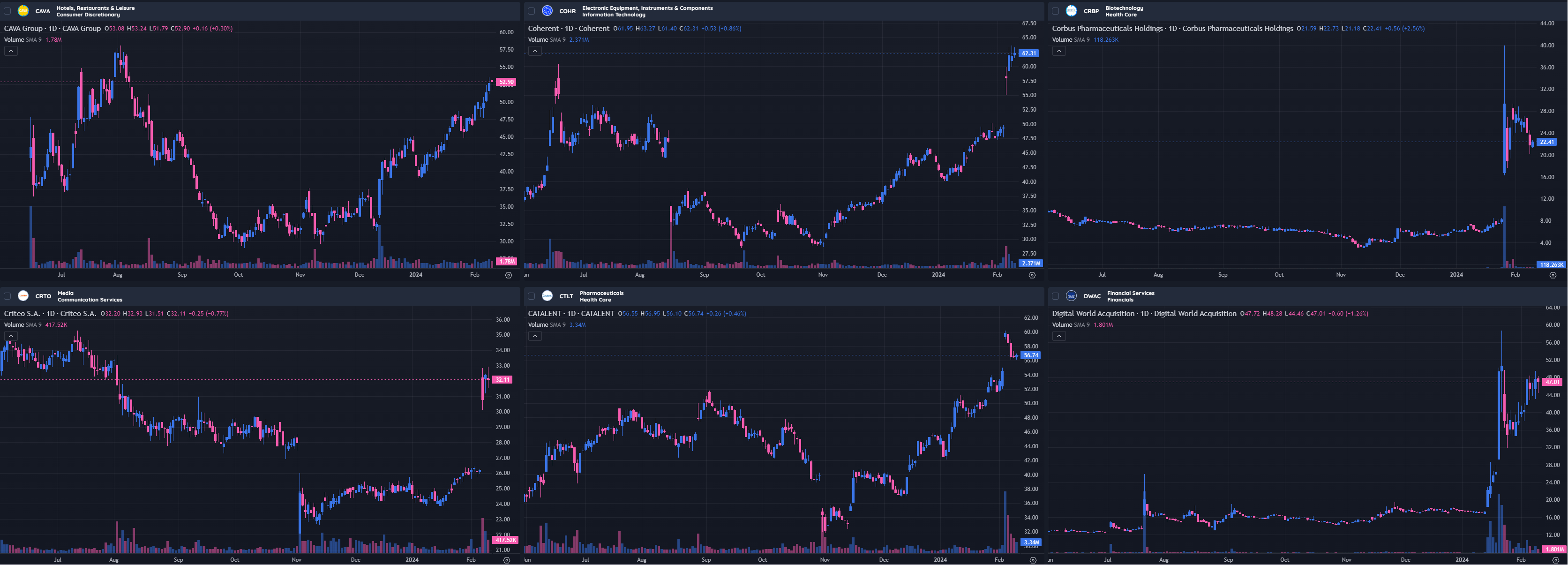The image size is (1568, 565).
Task: Click the DWAC logo icon
Action: pyautogui.click(x=1071, y=296)
